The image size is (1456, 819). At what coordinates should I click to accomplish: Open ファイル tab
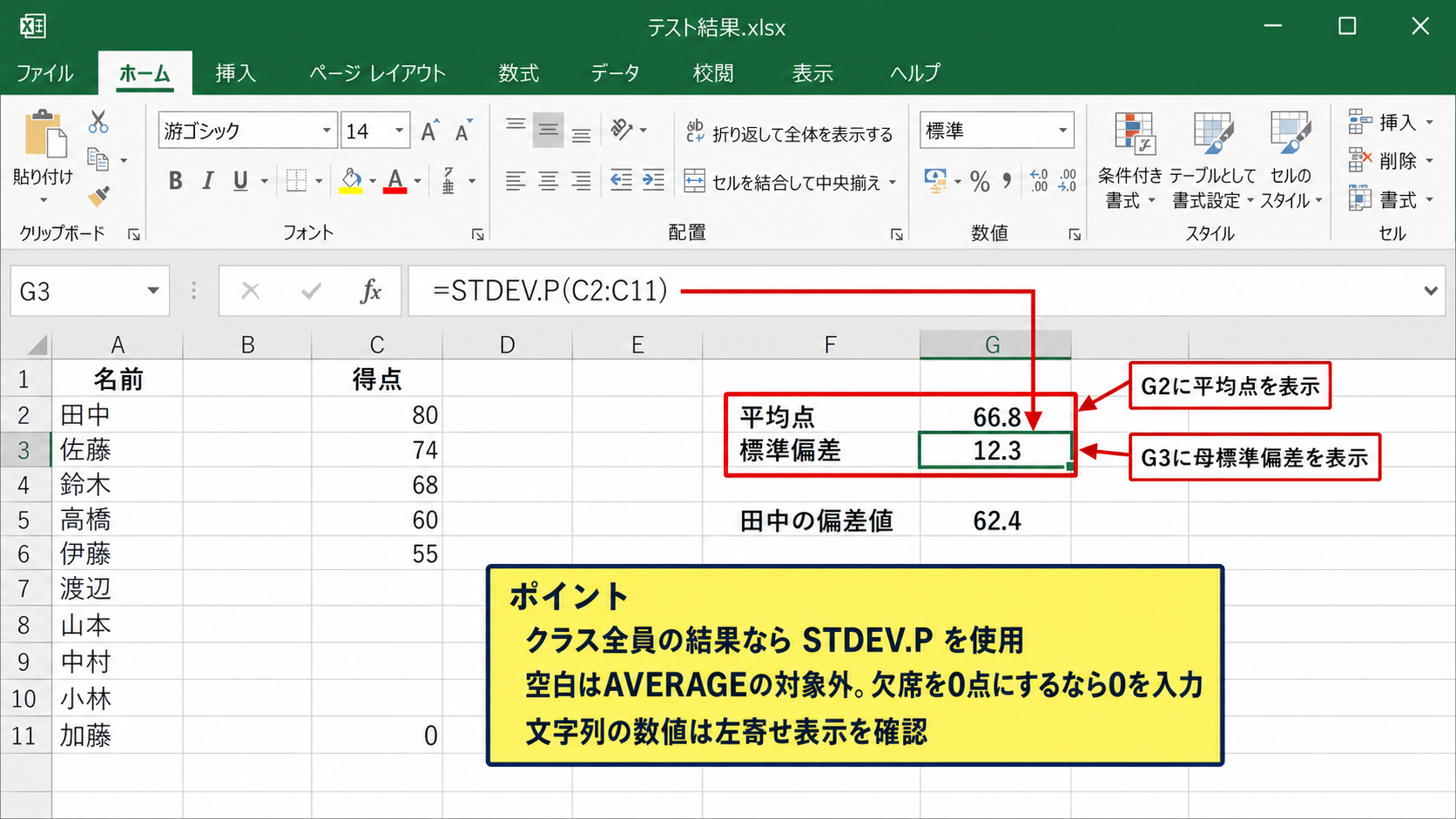click(44, 73)
